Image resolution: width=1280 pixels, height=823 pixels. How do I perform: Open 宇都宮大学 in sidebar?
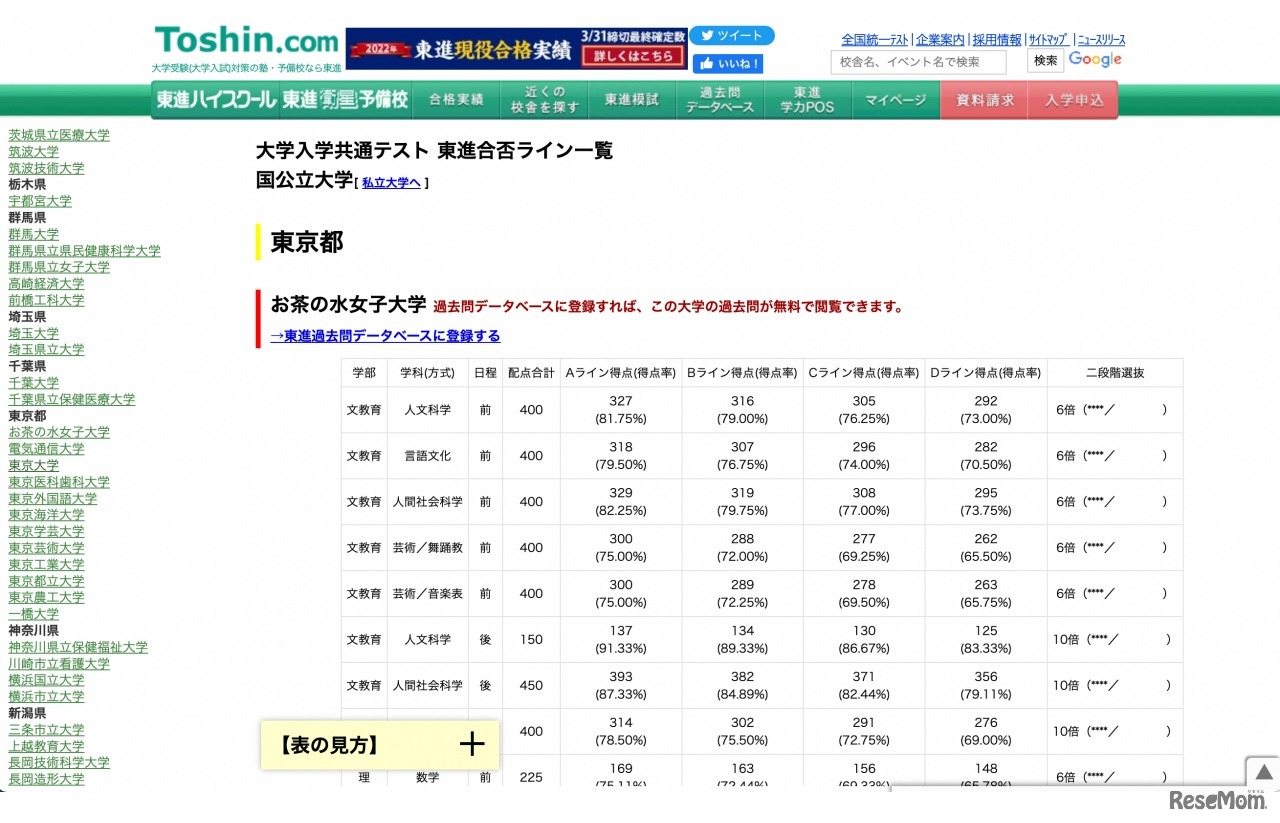[x=40, y=201]
